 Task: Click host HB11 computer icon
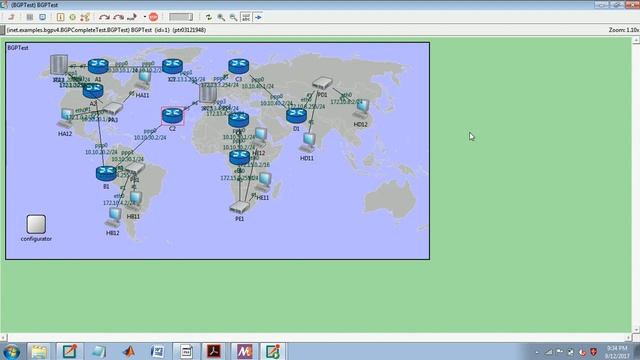134,201
